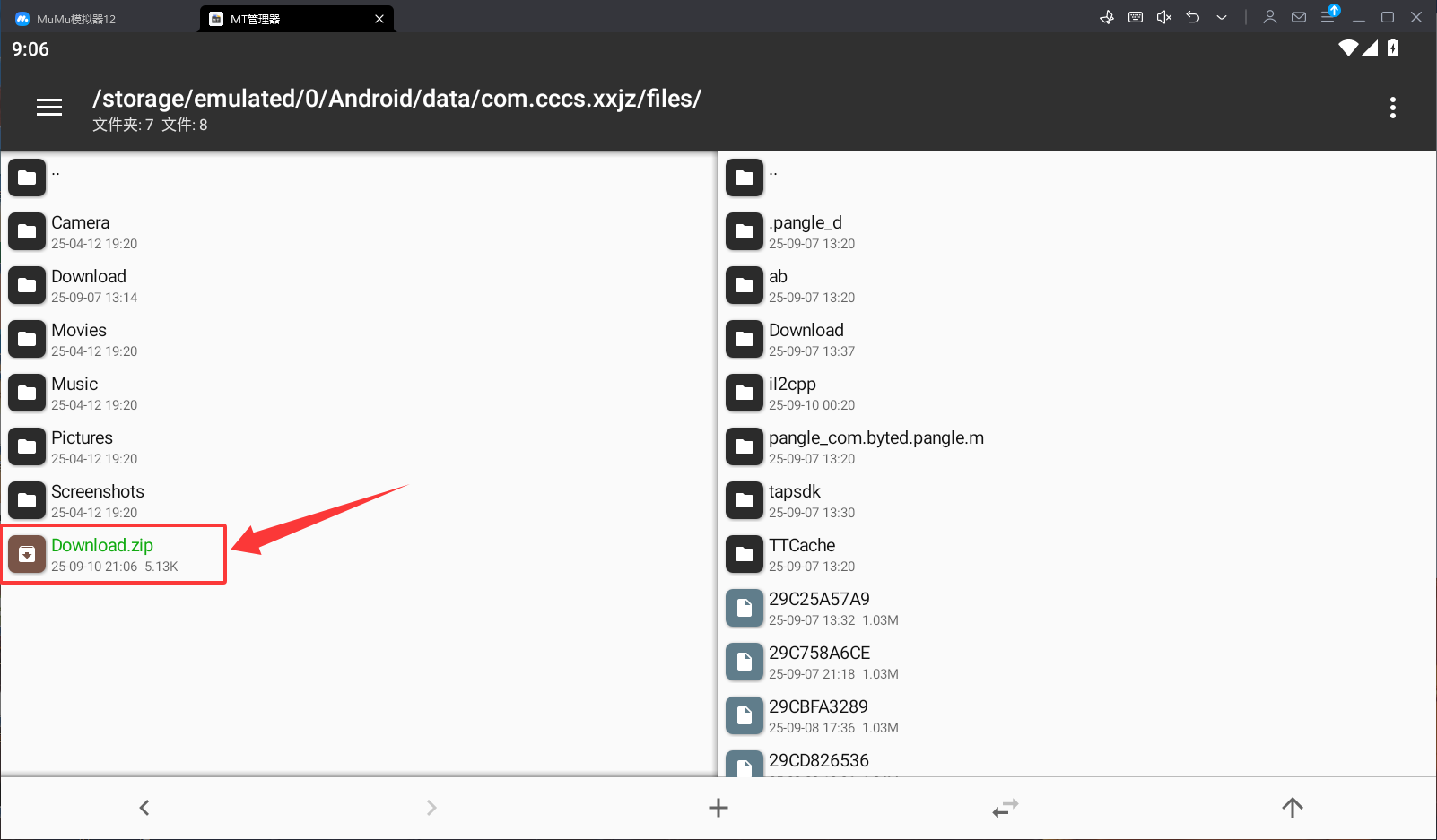1437x840 pixels.
Task: Expand the MuMu toolbar dropdown chevron
Action: point(1222,17)
